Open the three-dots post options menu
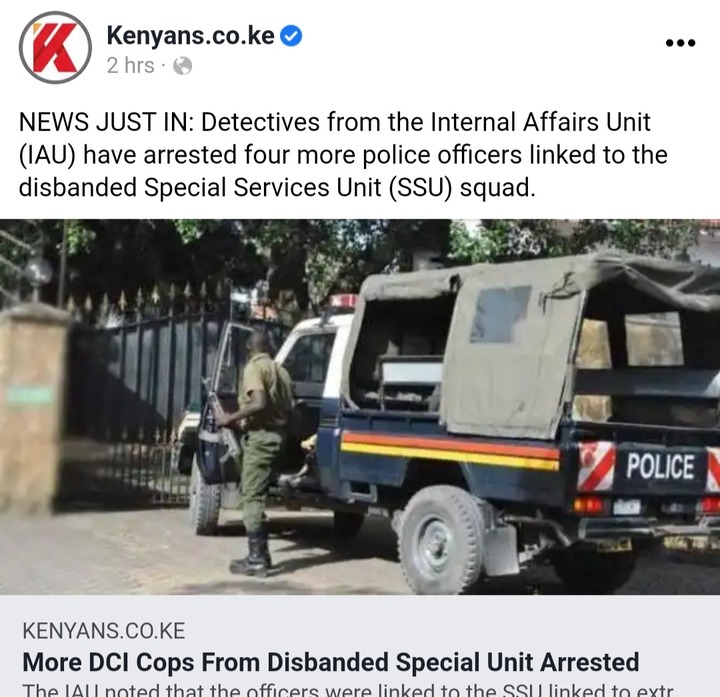 pyautogui.click(x=681, y=43)
